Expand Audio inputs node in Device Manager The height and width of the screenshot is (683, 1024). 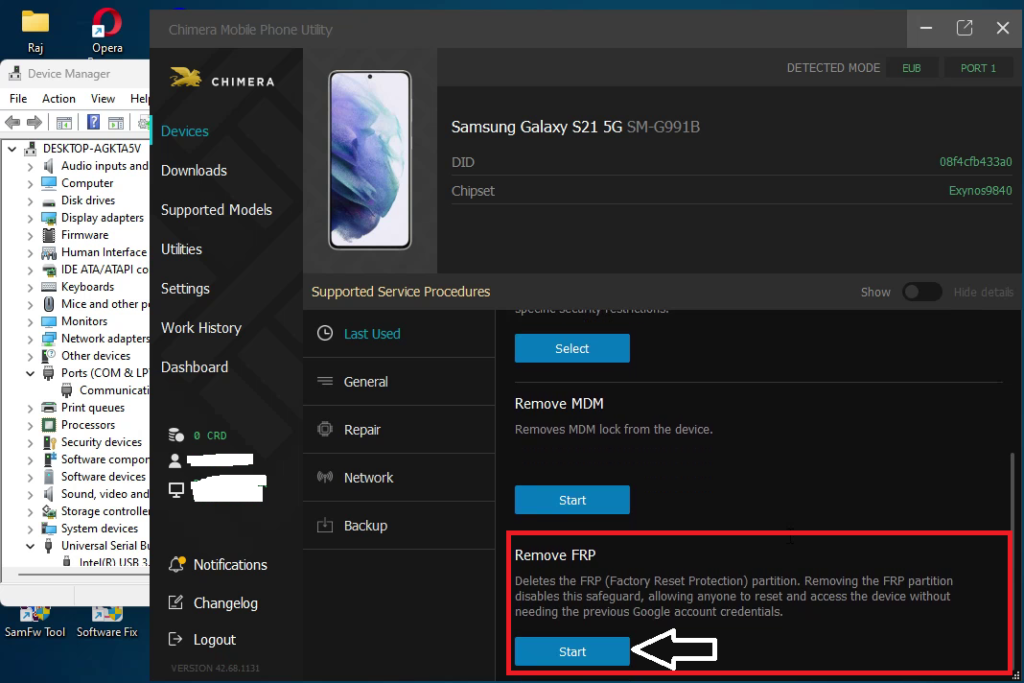30,167
